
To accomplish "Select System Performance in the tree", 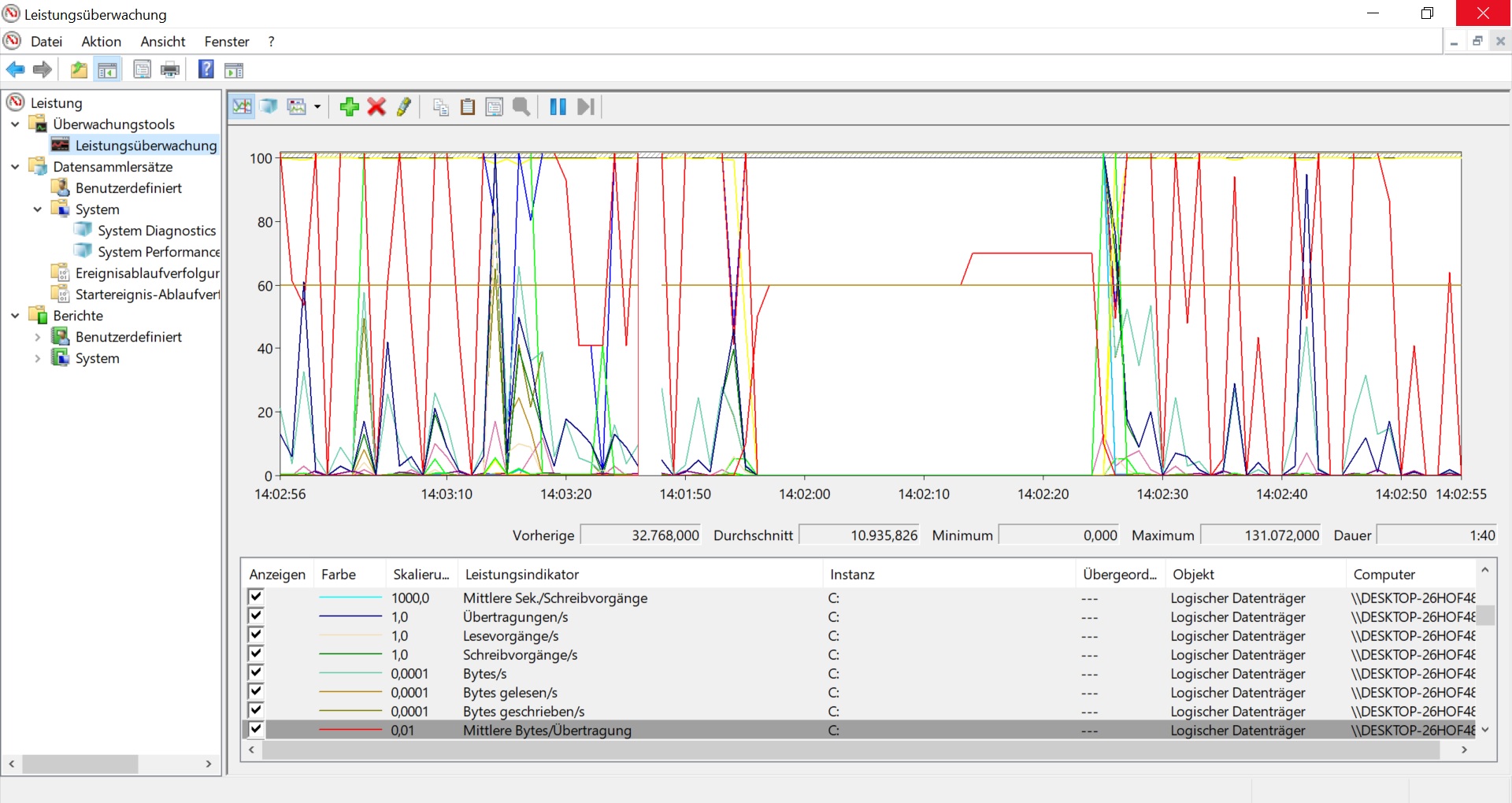I will [x=158, y=252].
